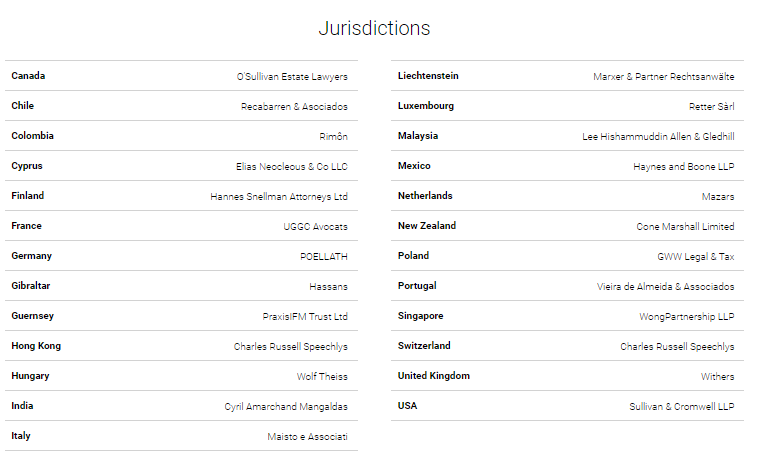Image resolution: width=770 pixels, height=465 pixels.
Task: Go to the Cyprus jurisdiction
Action: (x=27, y=166)
